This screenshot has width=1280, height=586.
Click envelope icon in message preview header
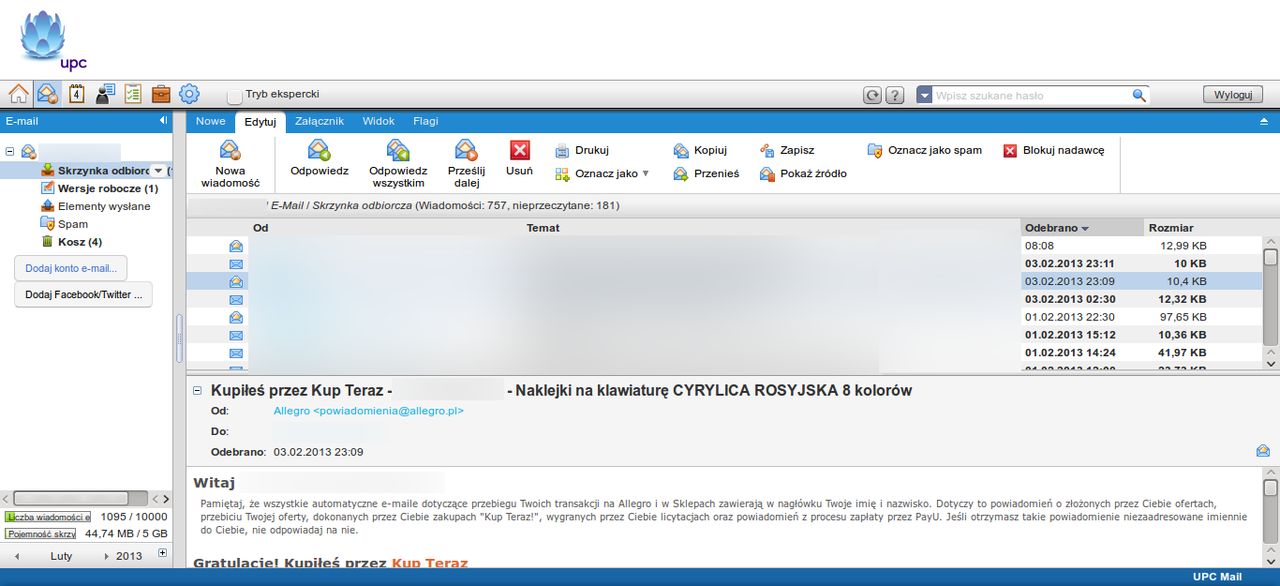1263,451
